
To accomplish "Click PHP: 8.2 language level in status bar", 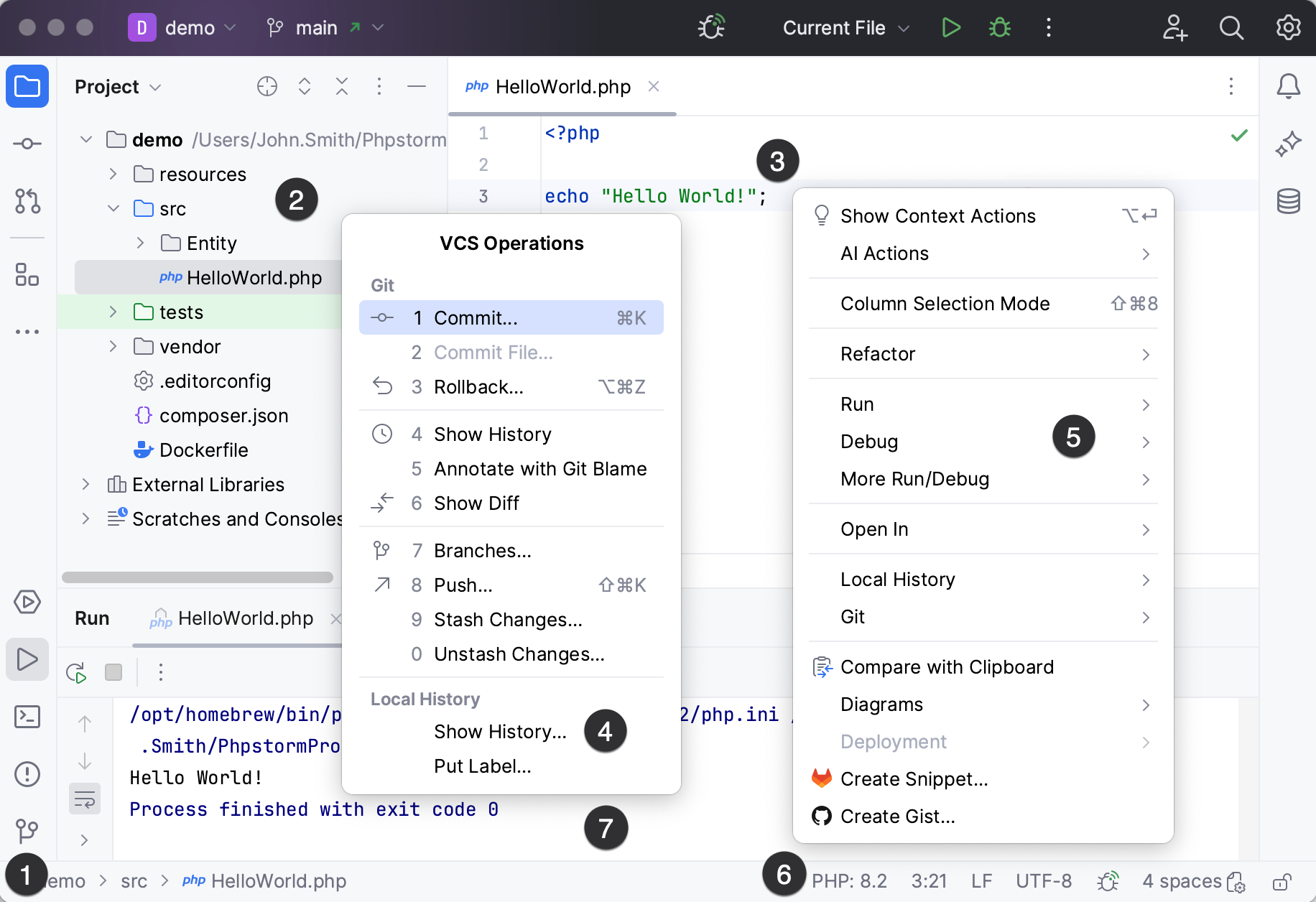I will pos(849,881).
